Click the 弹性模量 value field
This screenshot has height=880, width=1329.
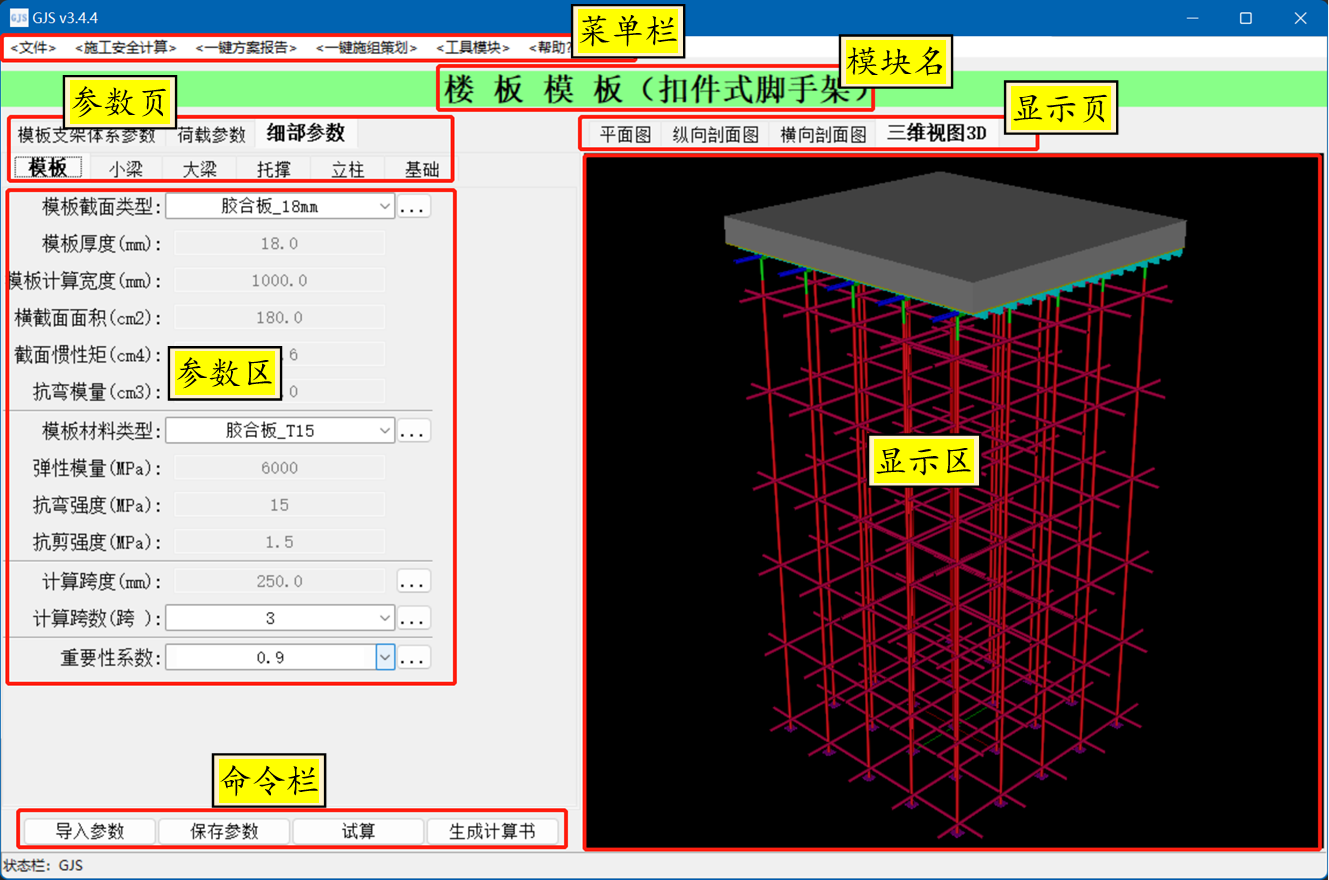[280, 468]
